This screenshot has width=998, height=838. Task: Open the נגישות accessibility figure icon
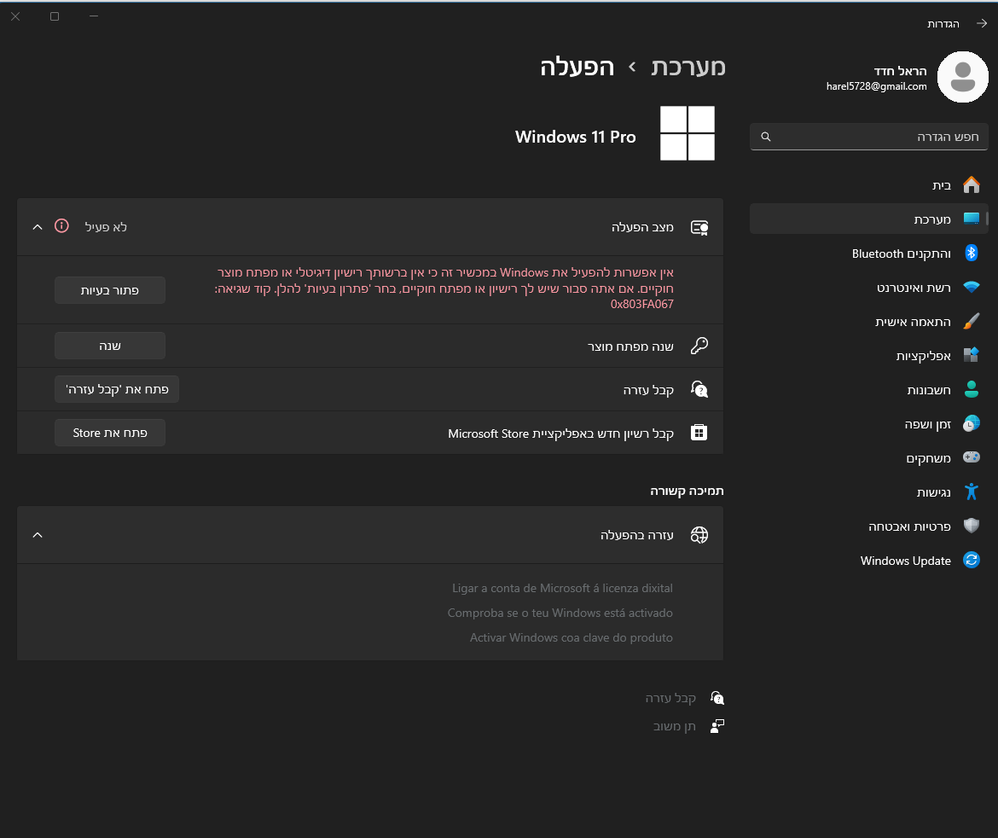(971, 492)
